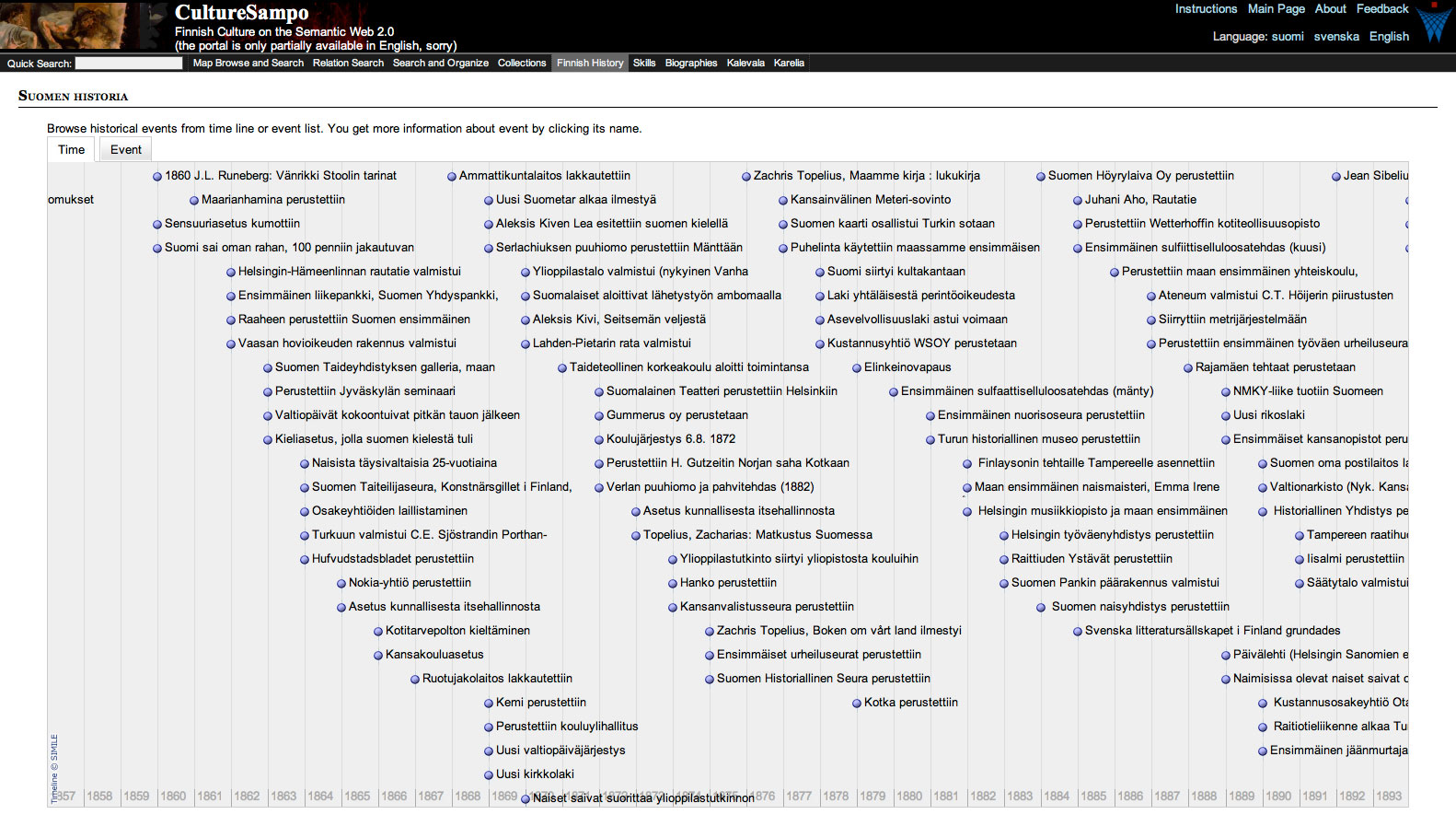The image size is (1456, 838).
Task: Open Collections menu item
Action: pos(522,63)
